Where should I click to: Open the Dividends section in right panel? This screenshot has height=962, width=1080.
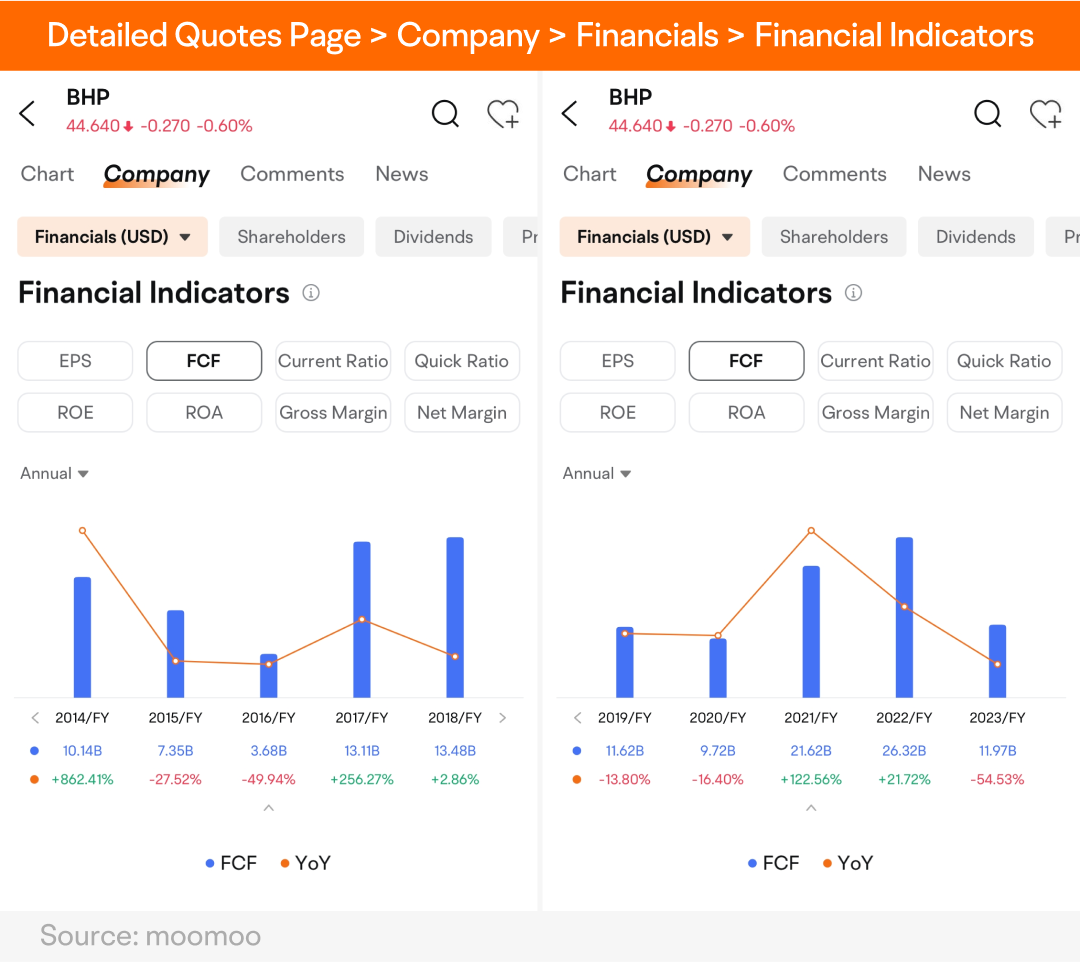click(x=975, y=237)
